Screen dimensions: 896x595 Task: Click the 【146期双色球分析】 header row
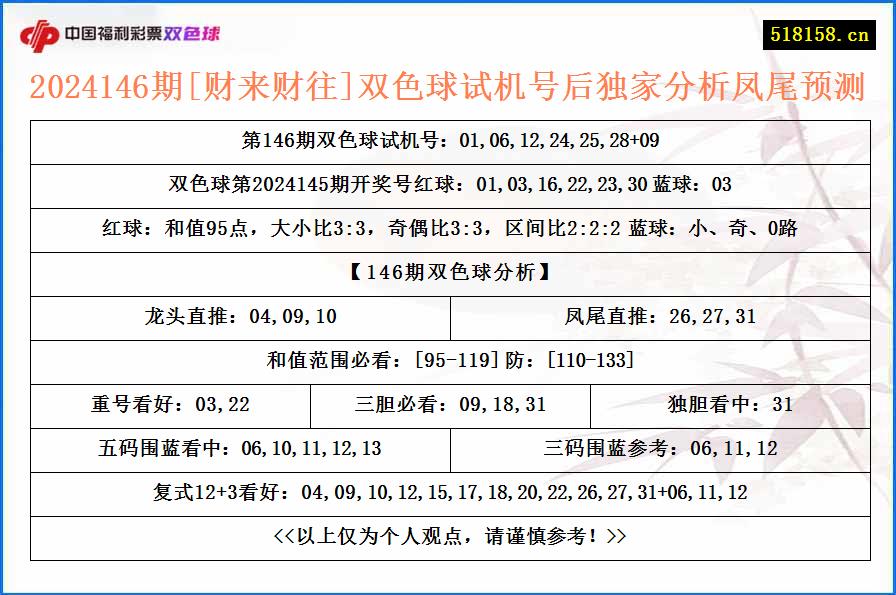pyautogui.click(x=447, y=274)
